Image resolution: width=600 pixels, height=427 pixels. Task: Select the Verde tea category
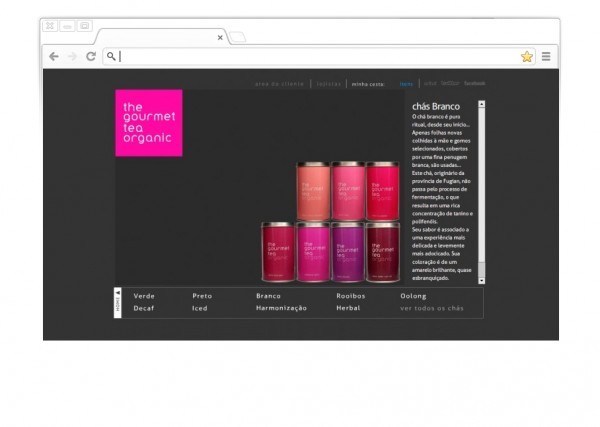[144, 296]
